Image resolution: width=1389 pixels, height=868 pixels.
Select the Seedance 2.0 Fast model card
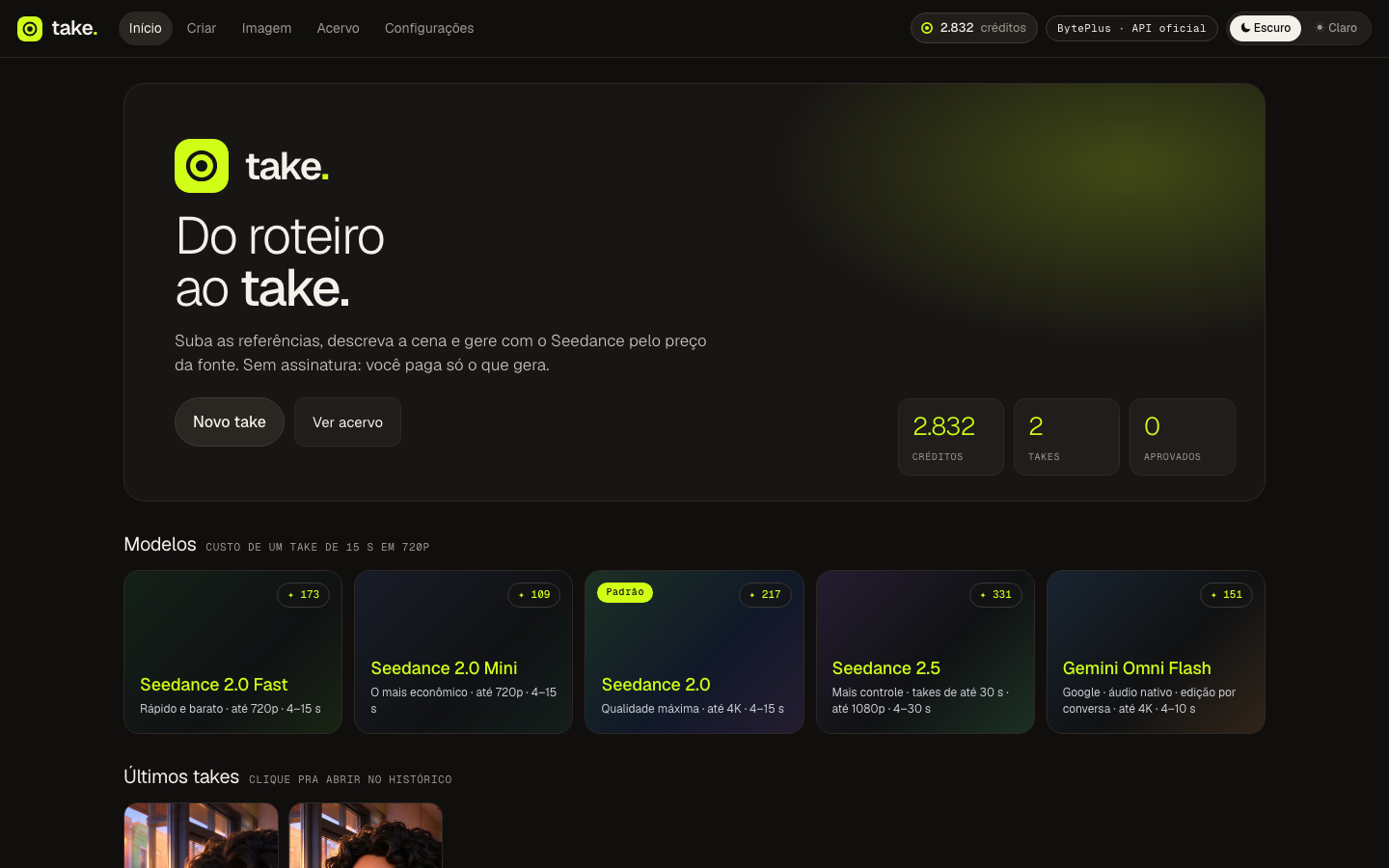[232, 652]
